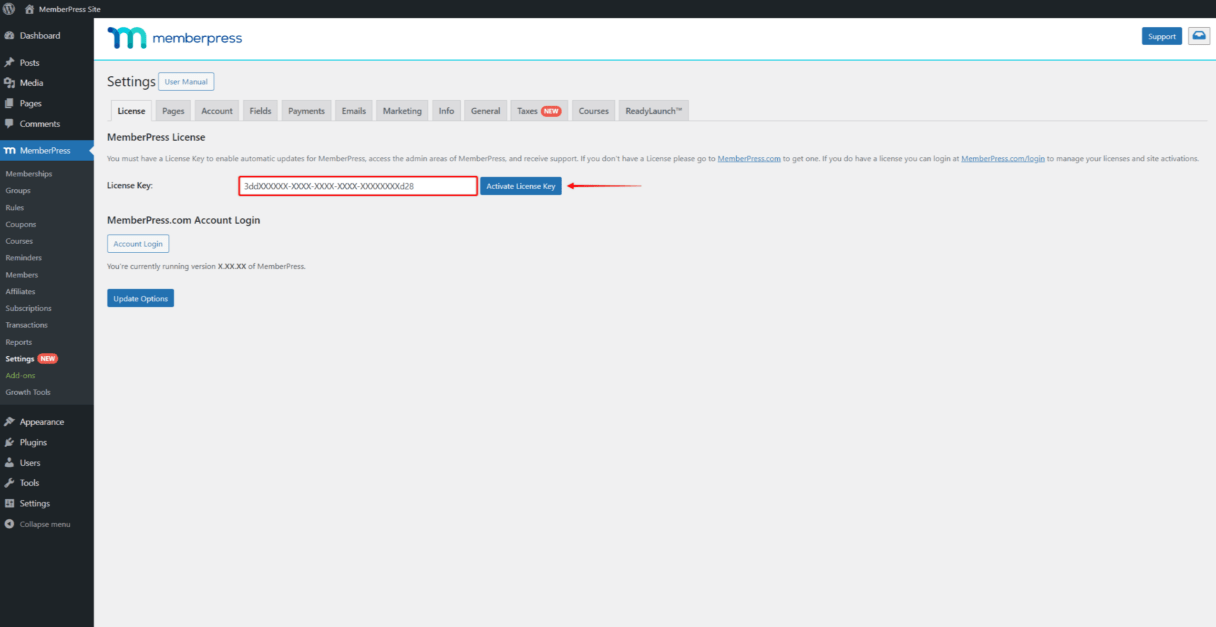Go to Subscriptions in the sidebar
This screenshot has height=627, width=1216.
tap(29, 308)
